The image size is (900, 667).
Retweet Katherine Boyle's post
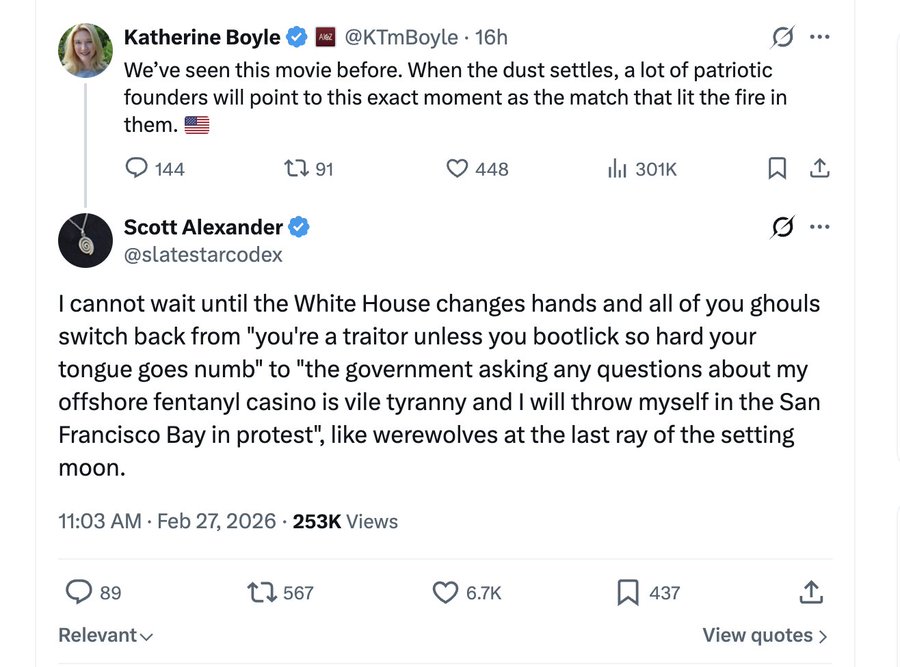[296, 169]
